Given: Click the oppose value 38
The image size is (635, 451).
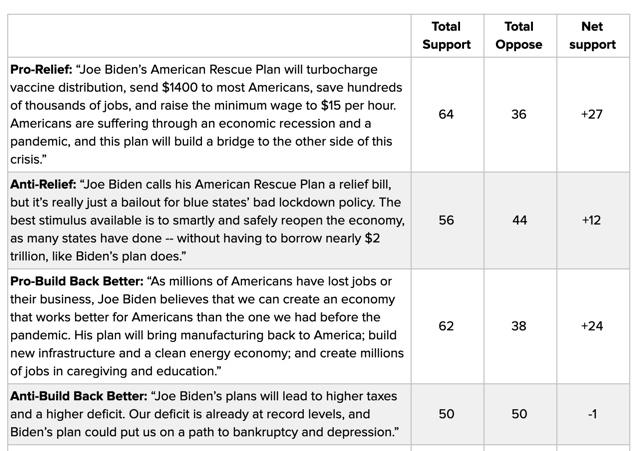Looking at the screenshot, I should click(519, 326).
